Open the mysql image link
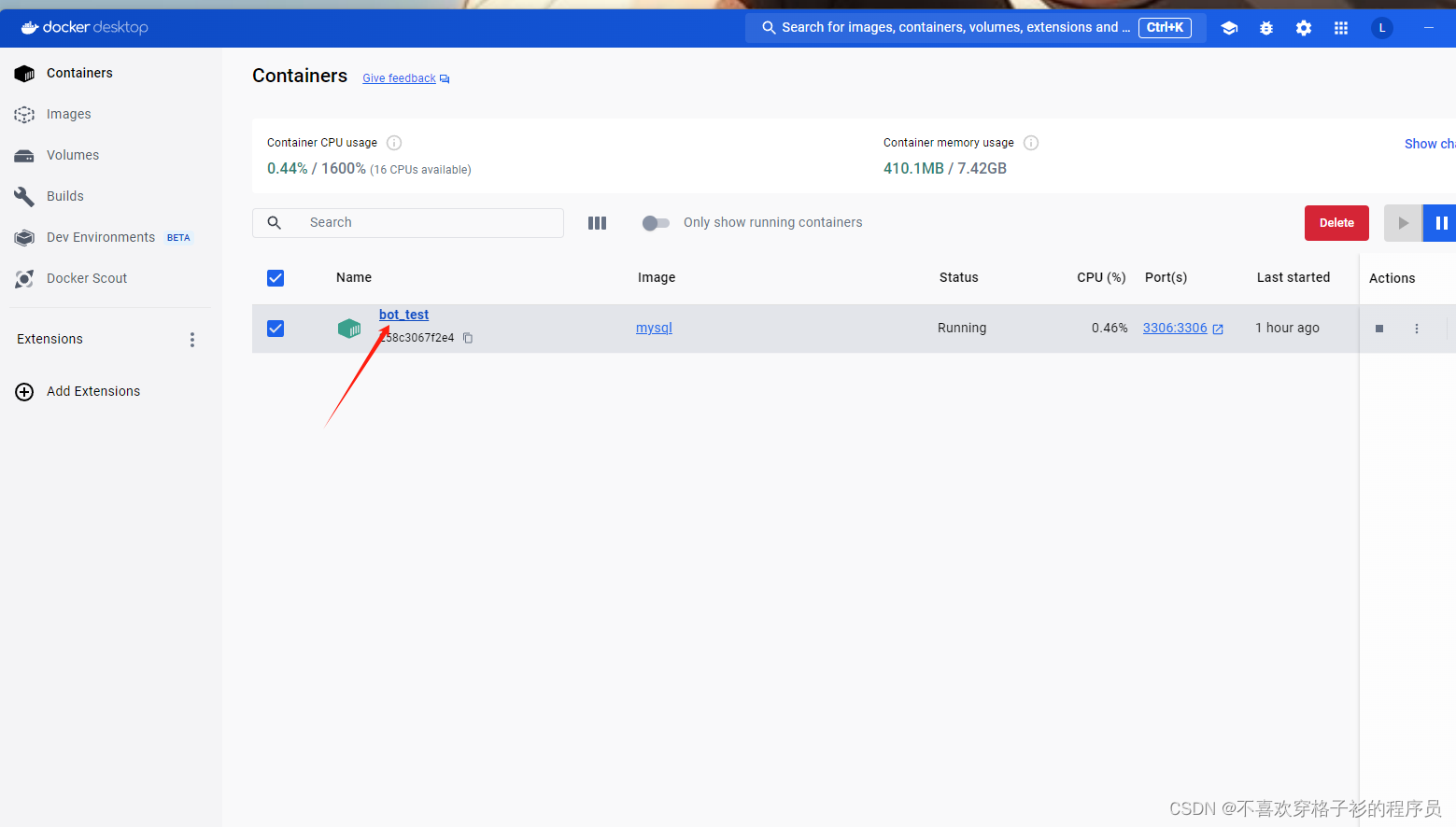 point(654,328)
